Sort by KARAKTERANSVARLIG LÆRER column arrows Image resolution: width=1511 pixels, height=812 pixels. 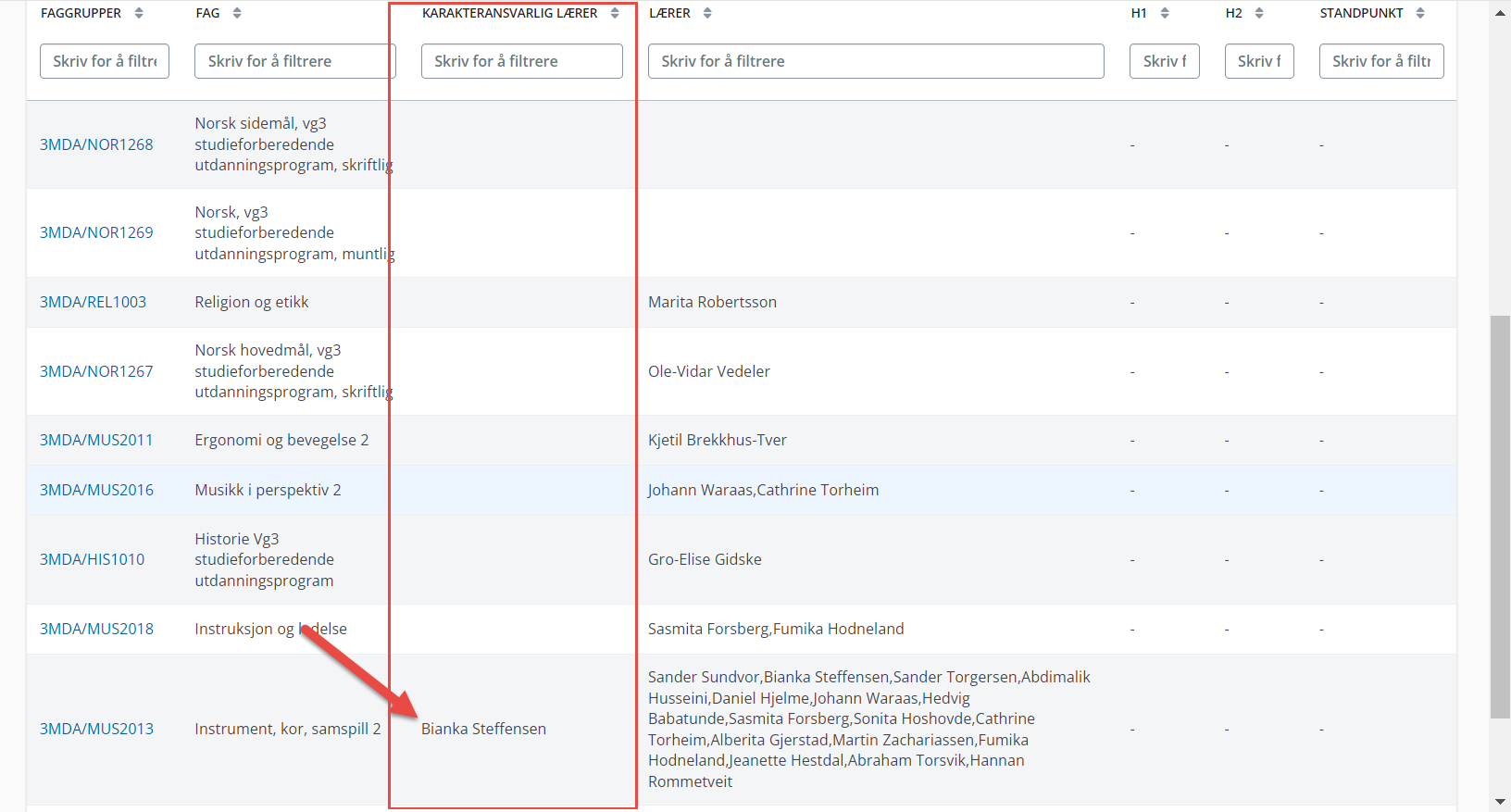click(x=615, y=13)
